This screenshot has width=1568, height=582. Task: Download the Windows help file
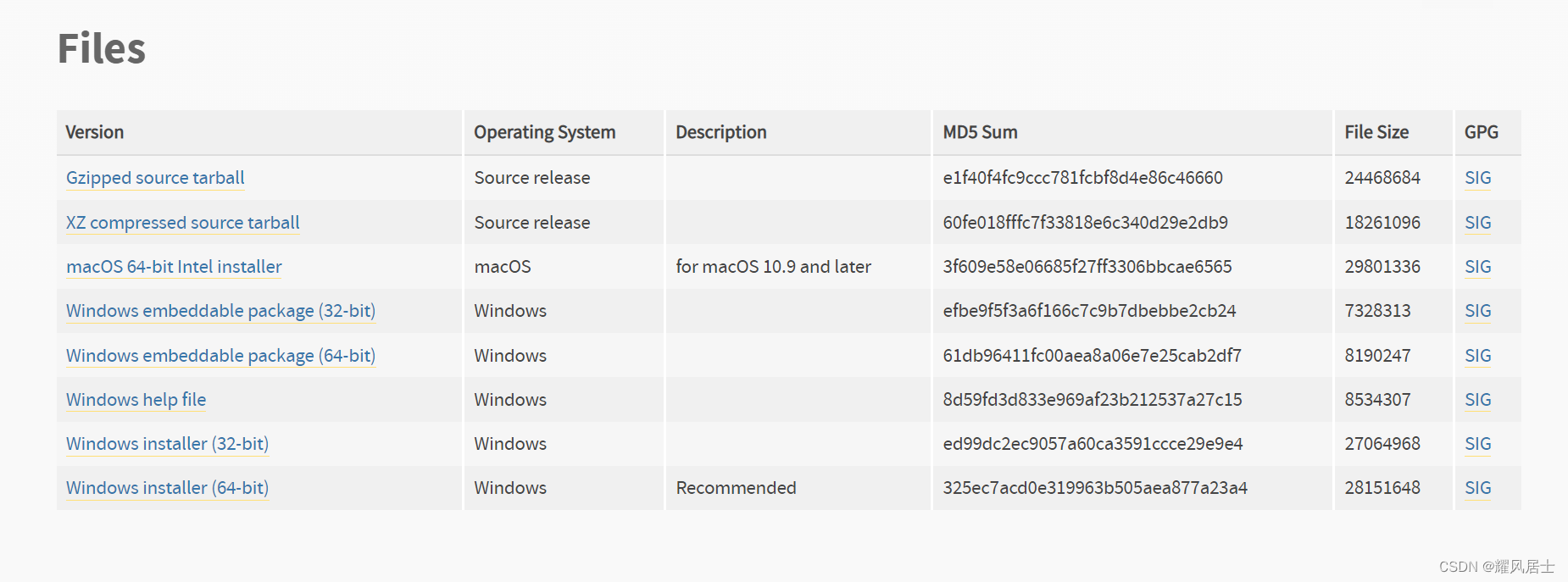(x=136, y=400)
